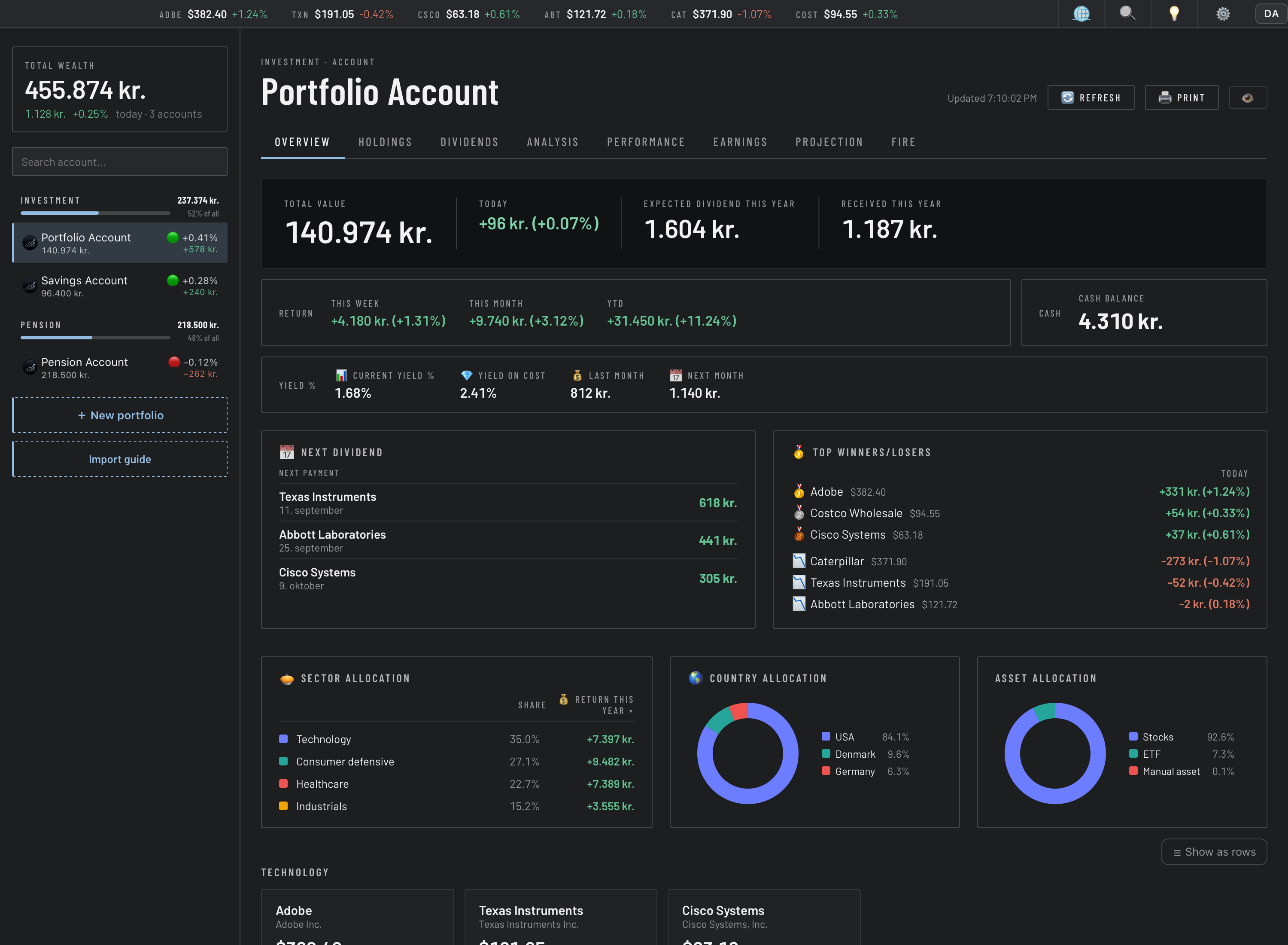This screenshot has height=945, width=1288.
Task: Open the Earnings tab
Action: point(740,142)
